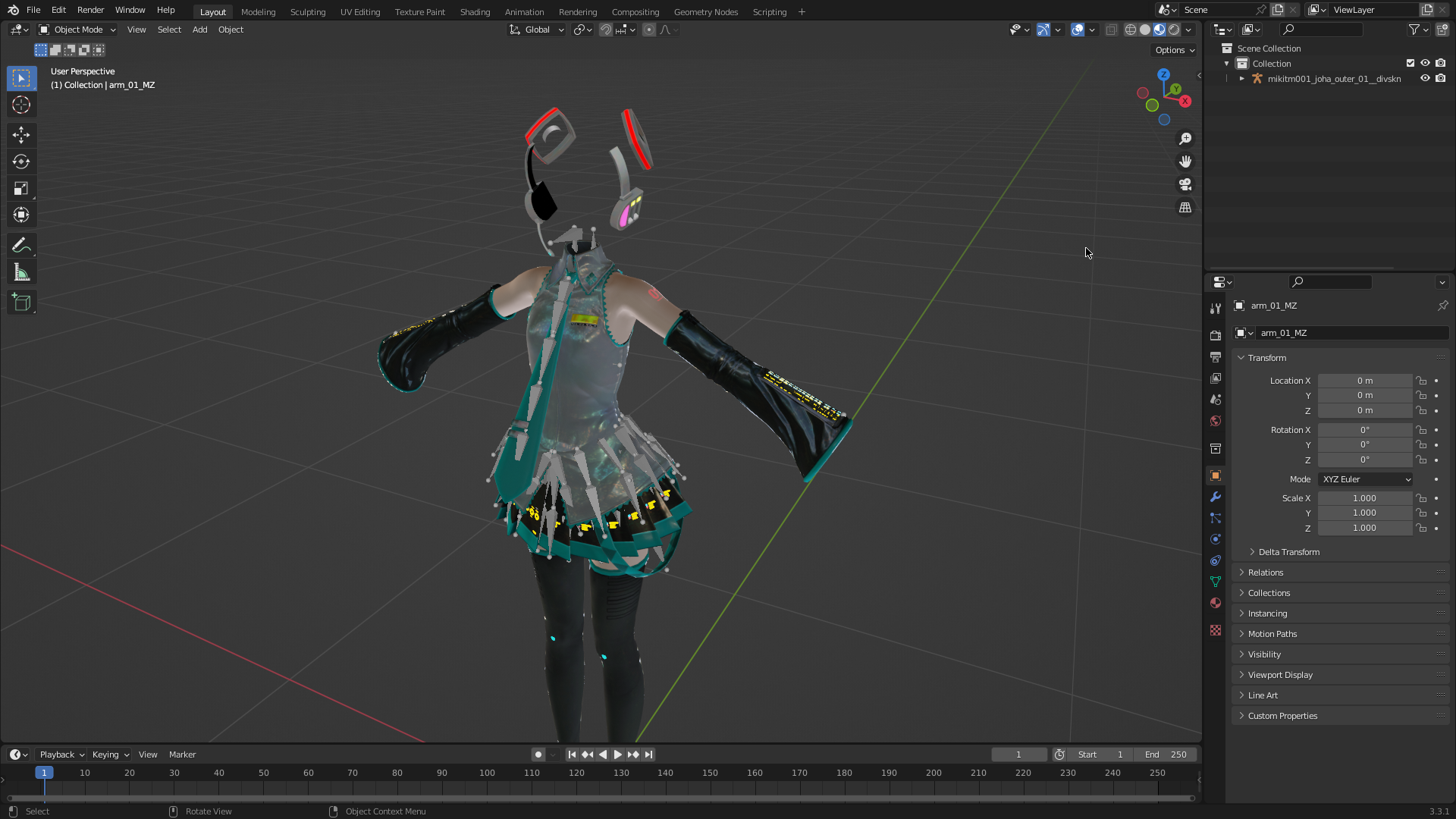Select the Measure tool

click(x=21, y=273)
